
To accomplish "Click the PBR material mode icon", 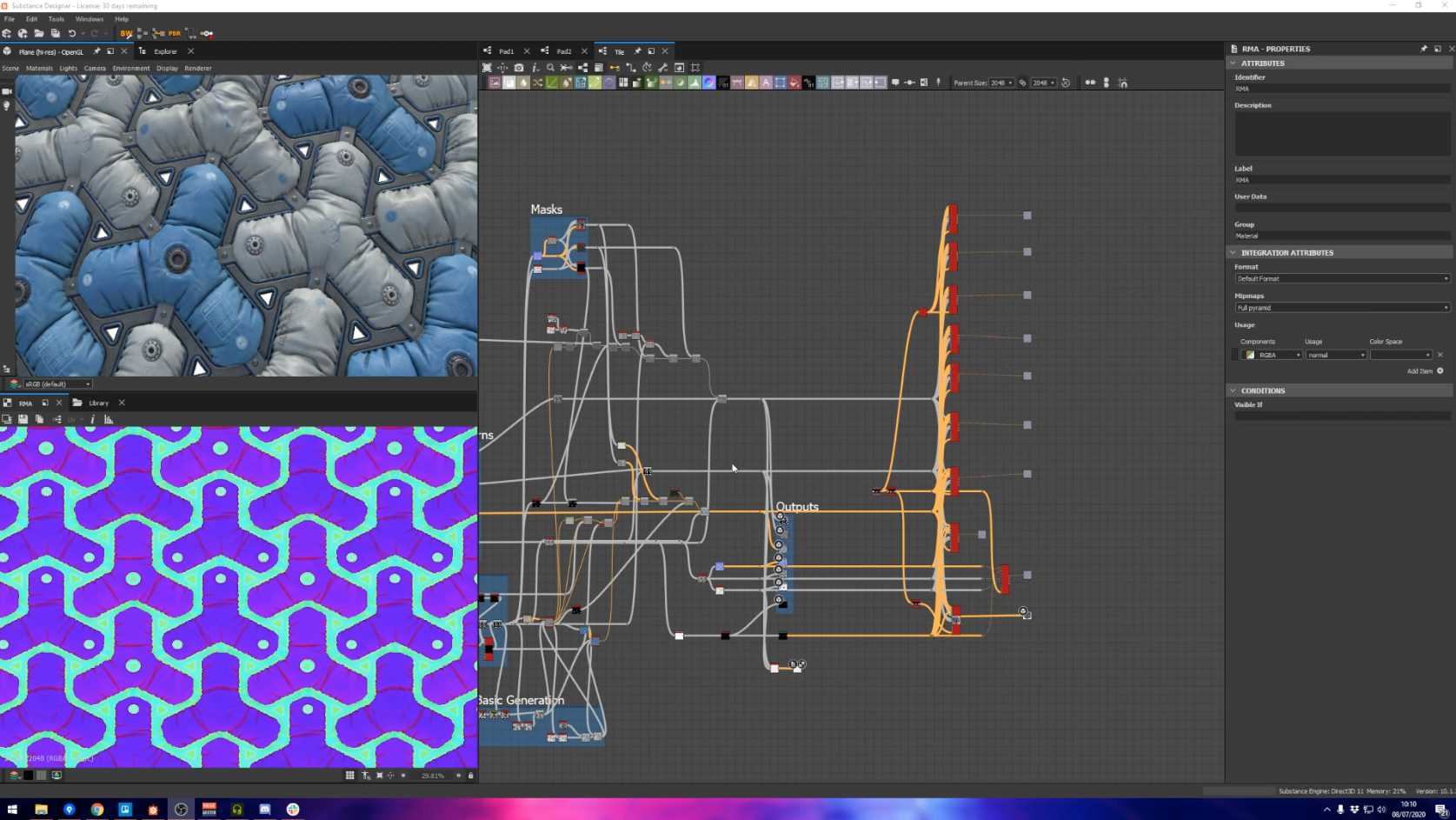I will pyautogui.click(x=174, y=34).
